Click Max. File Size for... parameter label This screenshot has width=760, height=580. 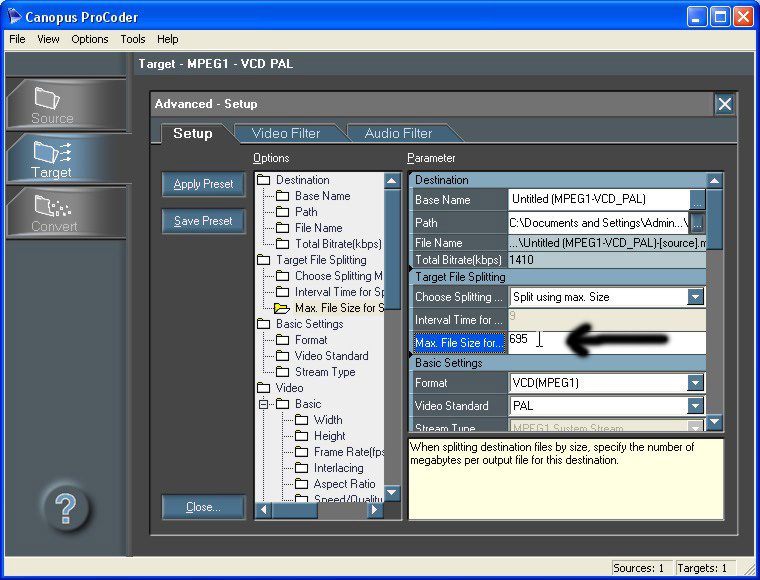(458, 343)
